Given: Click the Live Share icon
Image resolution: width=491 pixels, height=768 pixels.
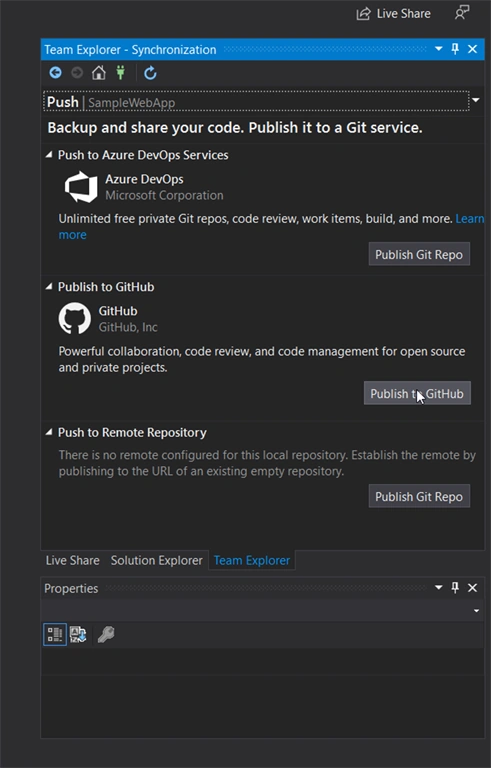Looking at the screenshot, I should [x=363, y=14].
